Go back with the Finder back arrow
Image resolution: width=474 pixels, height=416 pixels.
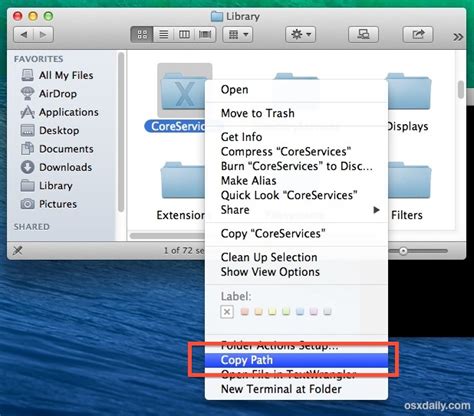point(24,34)
